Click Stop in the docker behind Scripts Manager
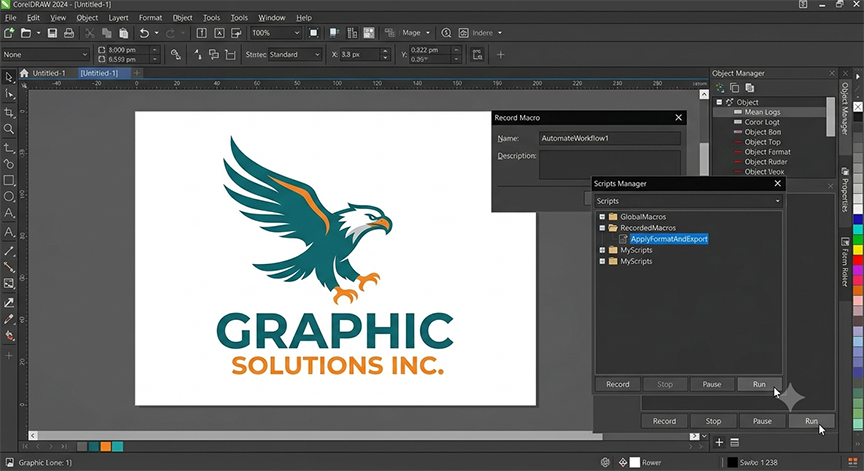Screen dimensions: 864x471 pos(713,421)
